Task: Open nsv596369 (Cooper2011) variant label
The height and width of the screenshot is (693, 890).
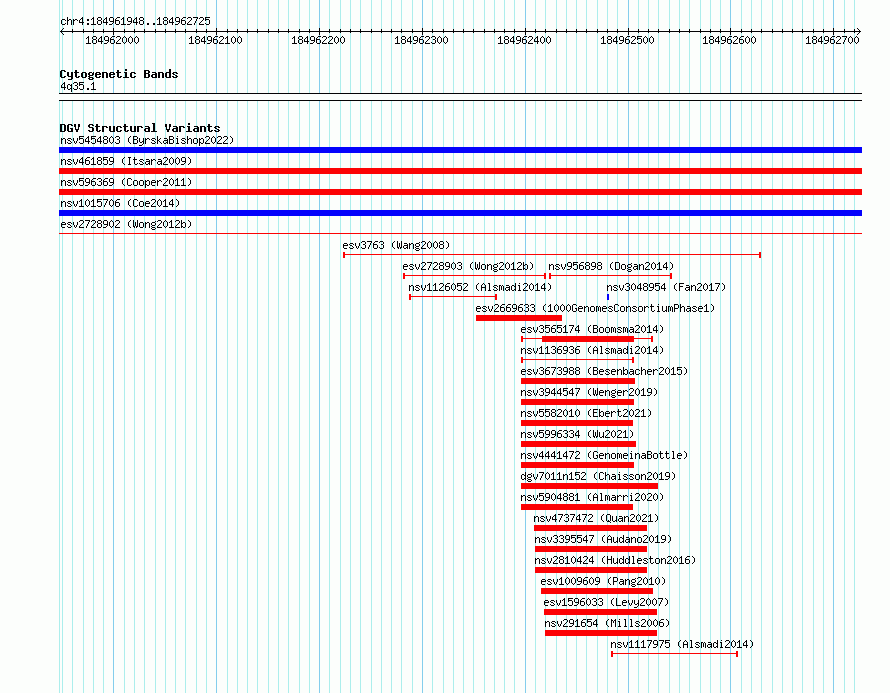Action: (126, 182)
